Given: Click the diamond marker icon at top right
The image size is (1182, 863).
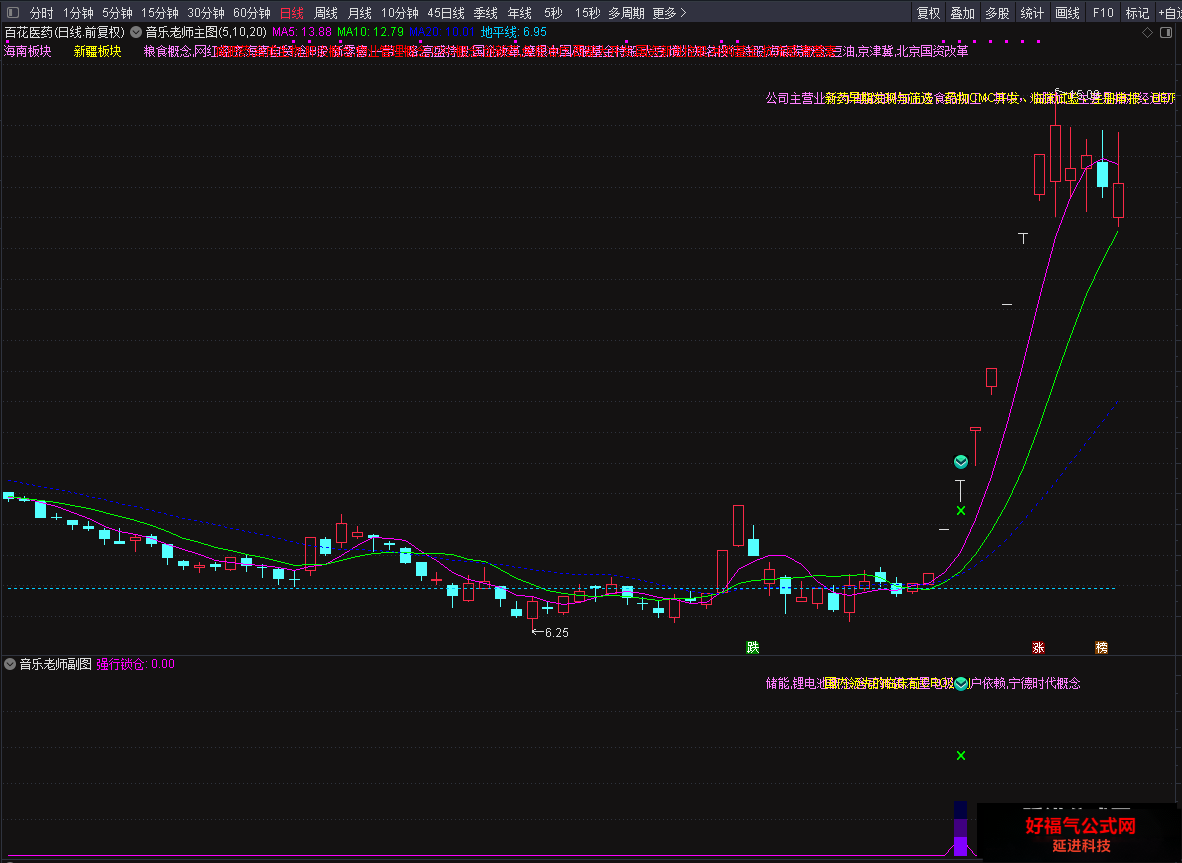Looking at the screenshot, I should (x=1147, y=32).
